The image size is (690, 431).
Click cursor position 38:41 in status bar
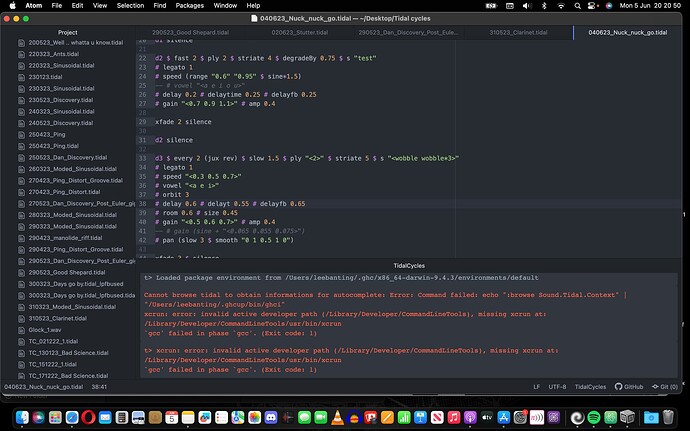click(99, 387)
